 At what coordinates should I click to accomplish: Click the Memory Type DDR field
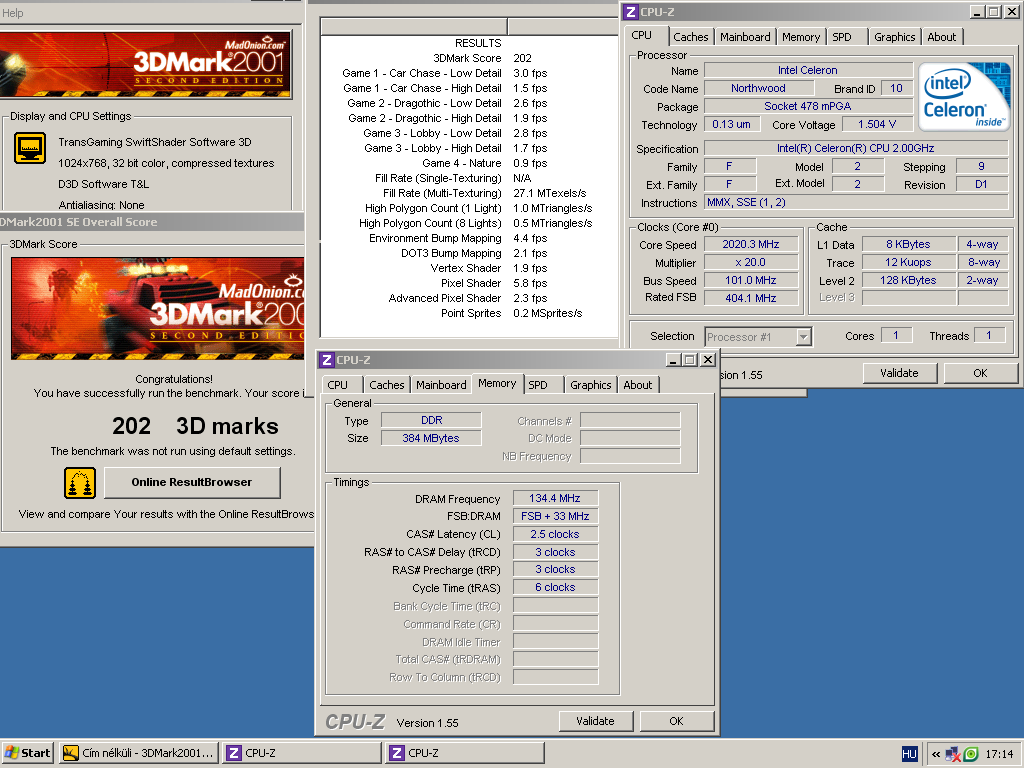[431, 421]
